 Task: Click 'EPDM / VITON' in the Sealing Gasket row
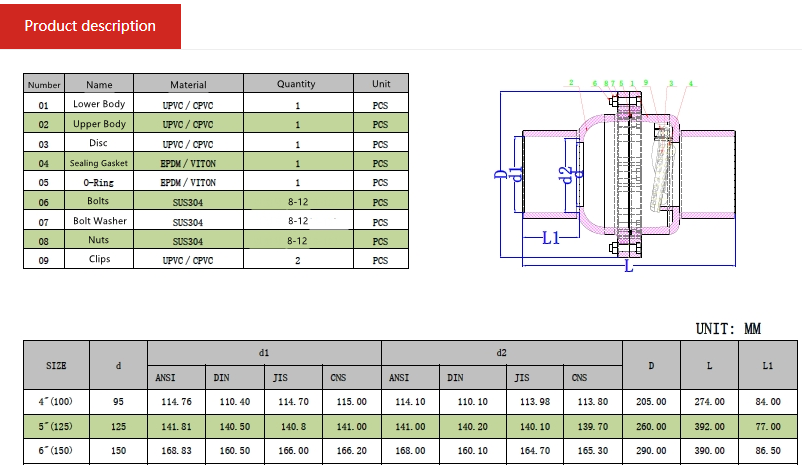pos(188,163)
